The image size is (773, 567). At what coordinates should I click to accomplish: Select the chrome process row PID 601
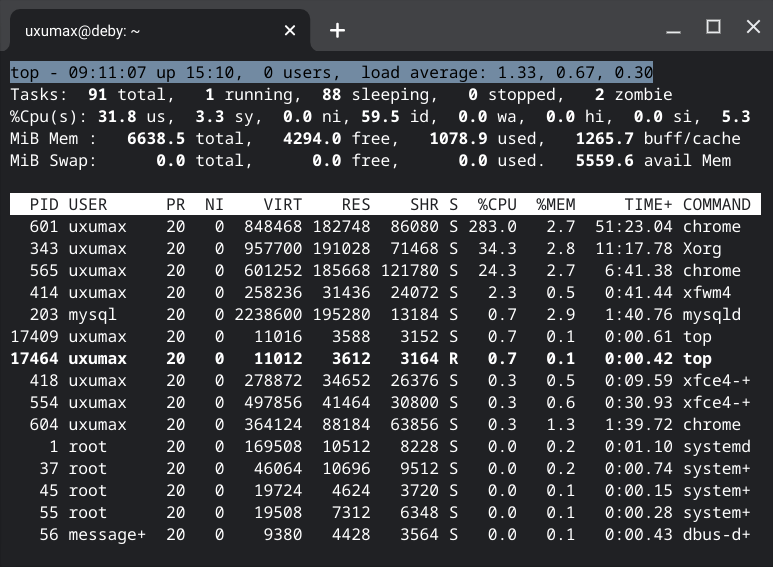[386, 226]
